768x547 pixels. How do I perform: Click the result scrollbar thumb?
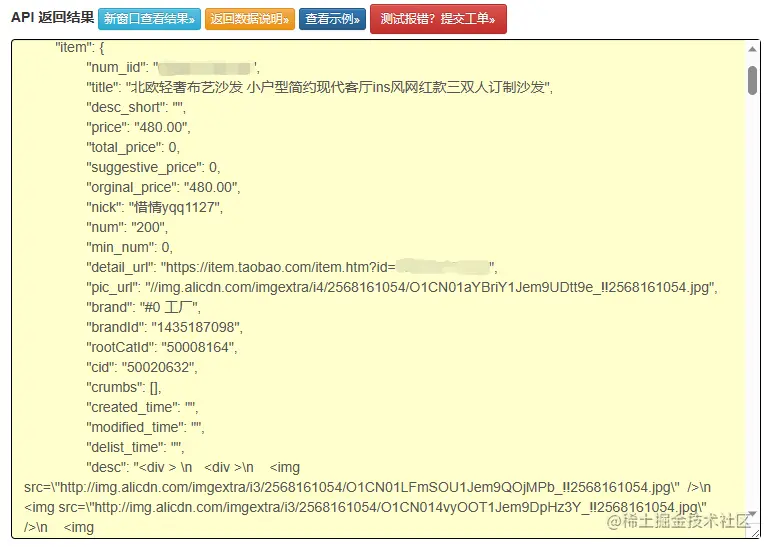pos(753,80)
